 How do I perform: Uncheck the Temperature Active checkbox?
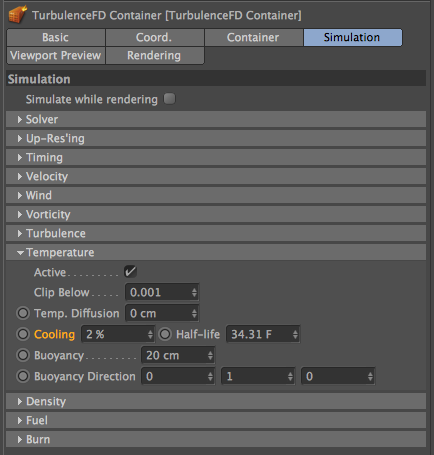click(130, 272)
